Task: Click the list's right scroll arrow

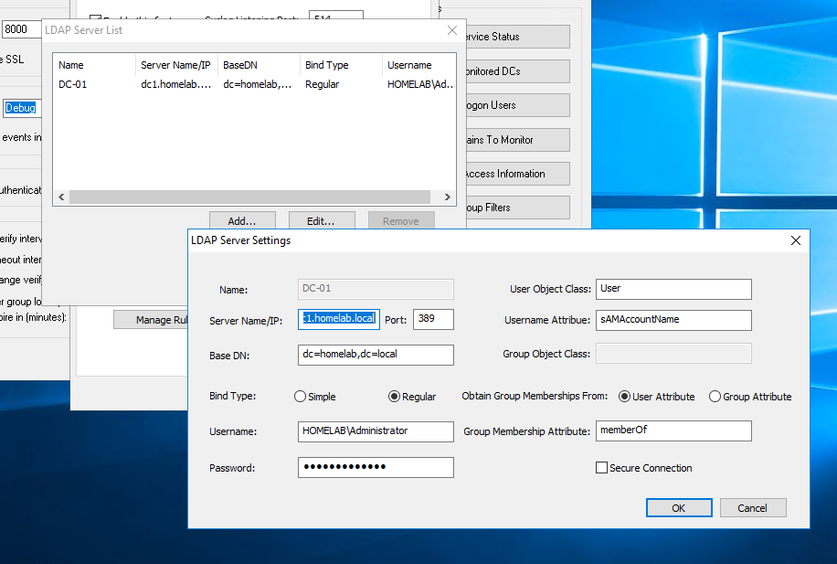Action: coord(448,198)
